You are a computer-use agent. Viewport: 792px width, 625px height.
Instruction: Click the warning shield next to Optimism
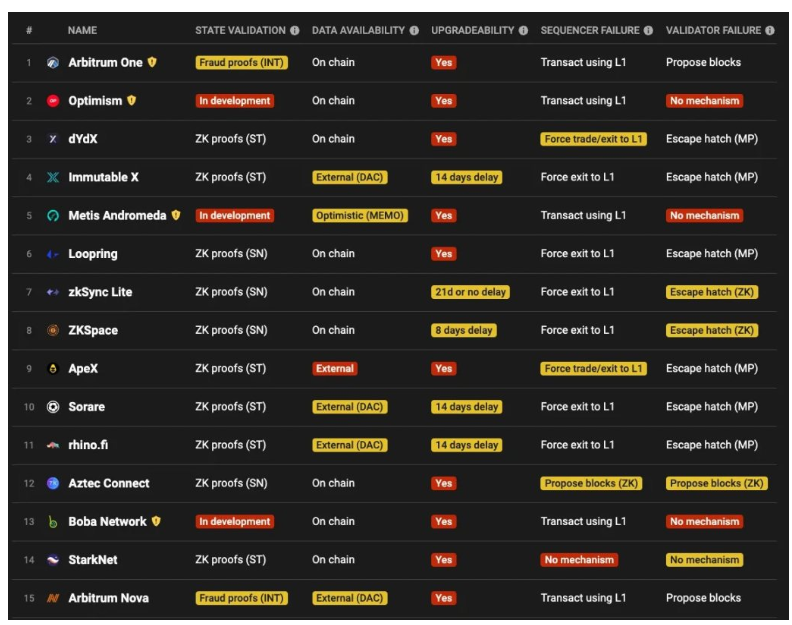(x=131, y=100)
